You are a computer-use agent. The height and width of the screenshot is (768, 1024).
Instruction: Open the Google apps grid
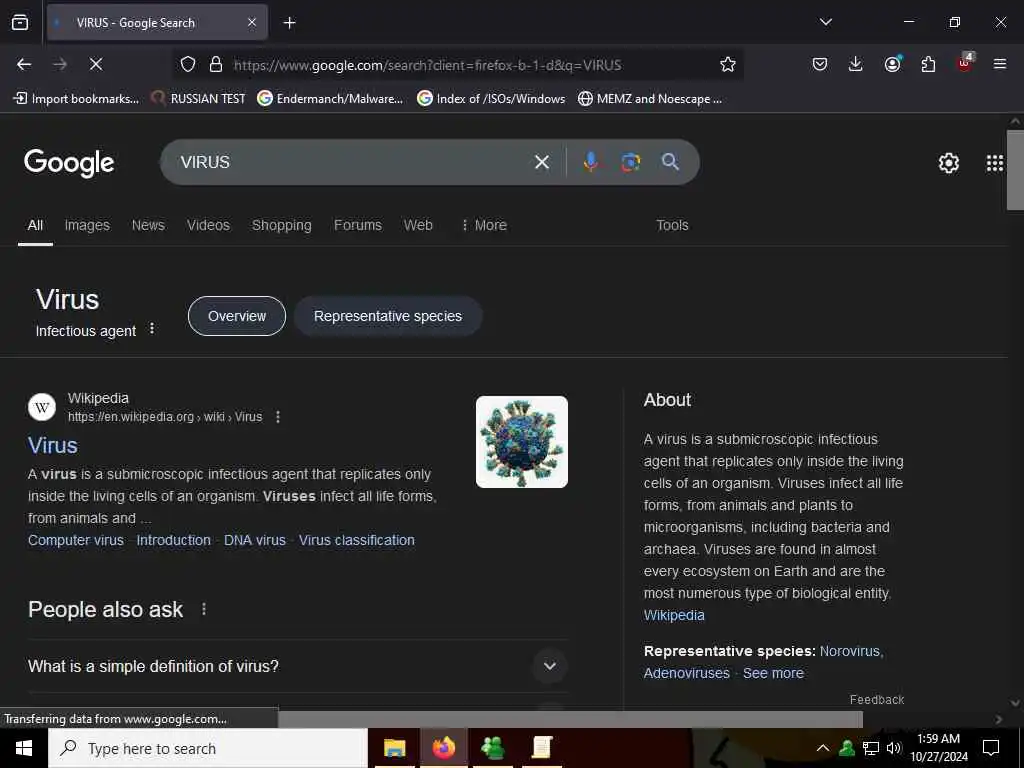994,163
